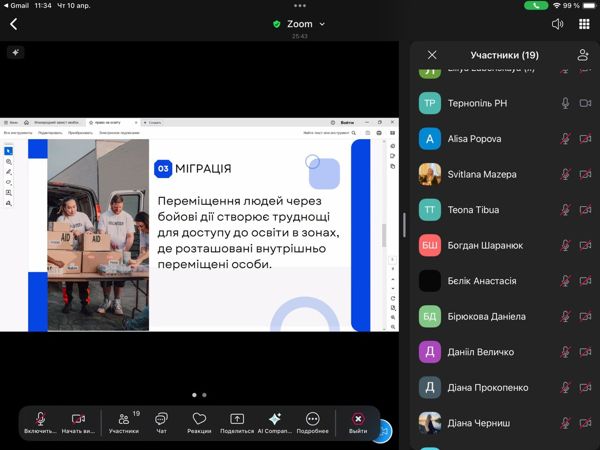Switch to gallery grid view

pyautogui.click(x=584, y=24)
